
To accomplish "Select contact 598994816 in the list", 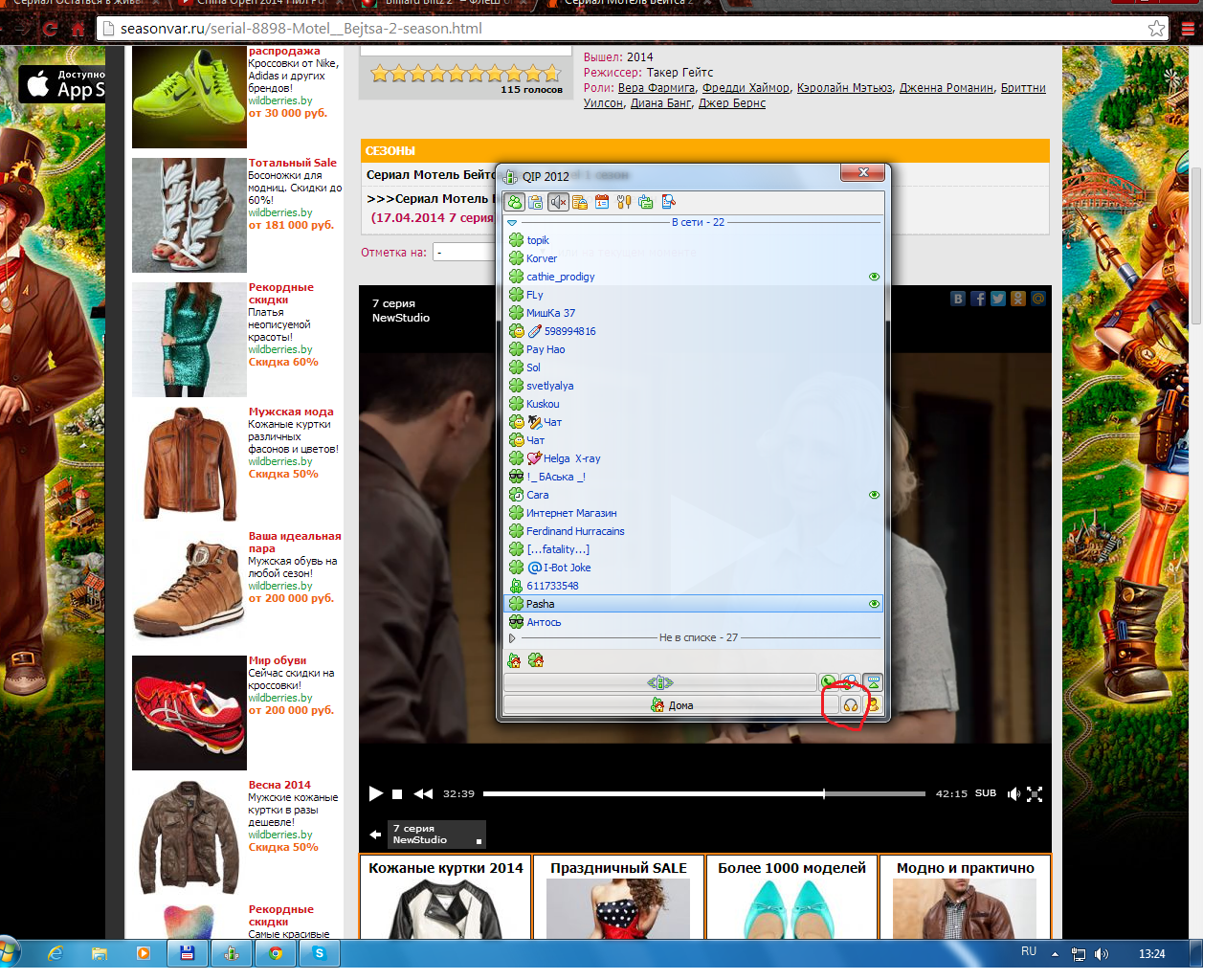I will (693, 331).
